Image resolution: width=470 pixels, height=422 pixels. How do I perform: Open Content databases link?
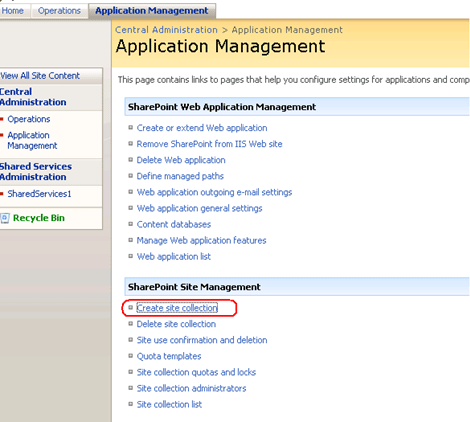tap(174, 224)
